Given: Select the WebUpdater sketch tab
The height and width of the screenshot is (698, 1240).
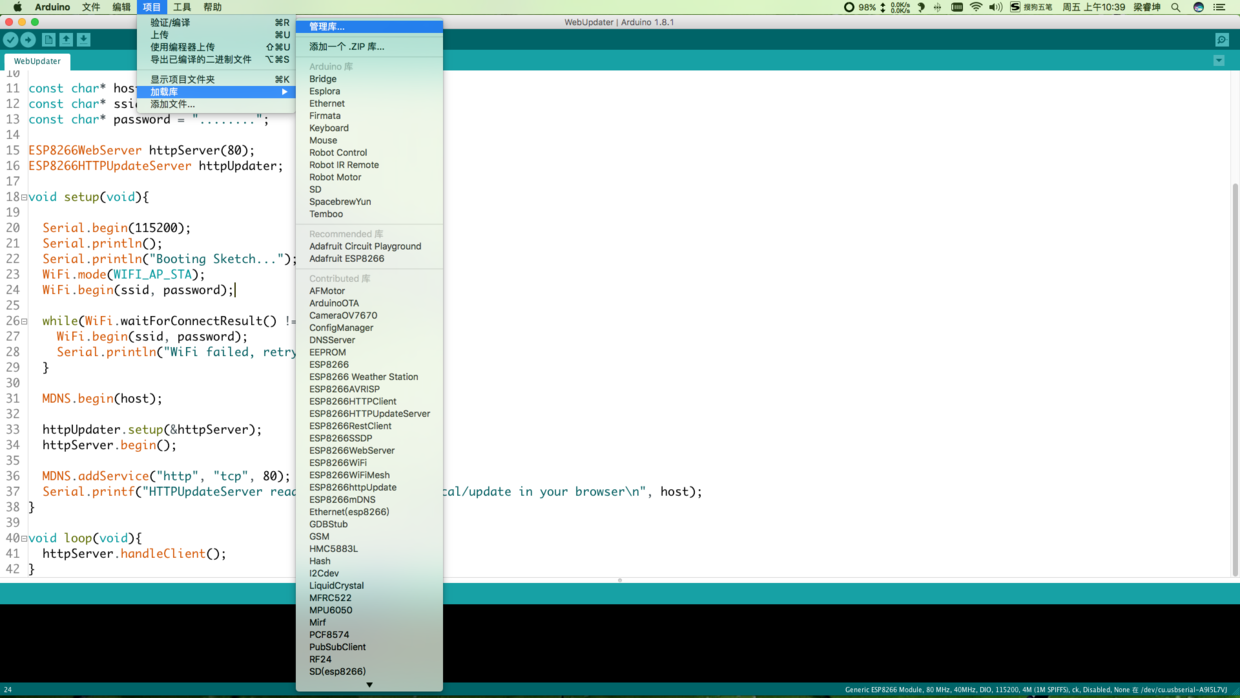Looking at the screenshot, I should click(x=37, y=61).
